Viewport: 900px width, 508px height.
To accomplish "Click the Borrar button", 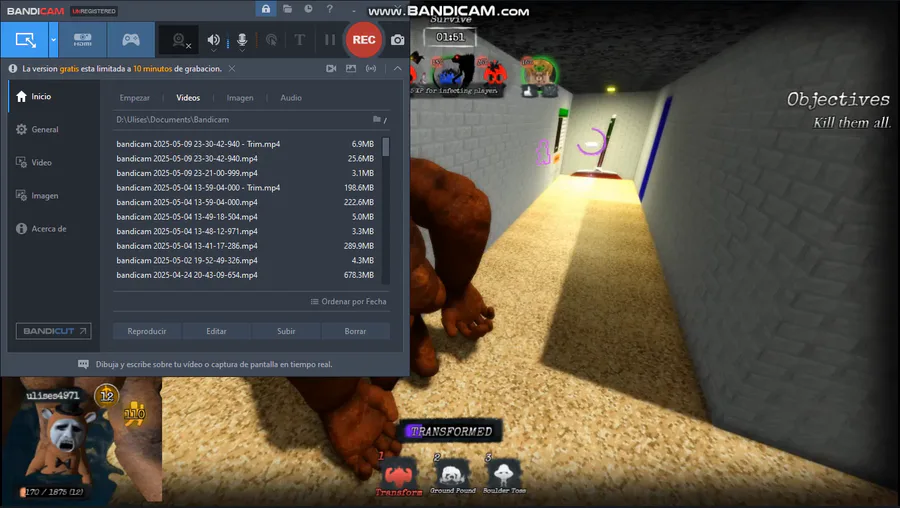I will point(355,331).
